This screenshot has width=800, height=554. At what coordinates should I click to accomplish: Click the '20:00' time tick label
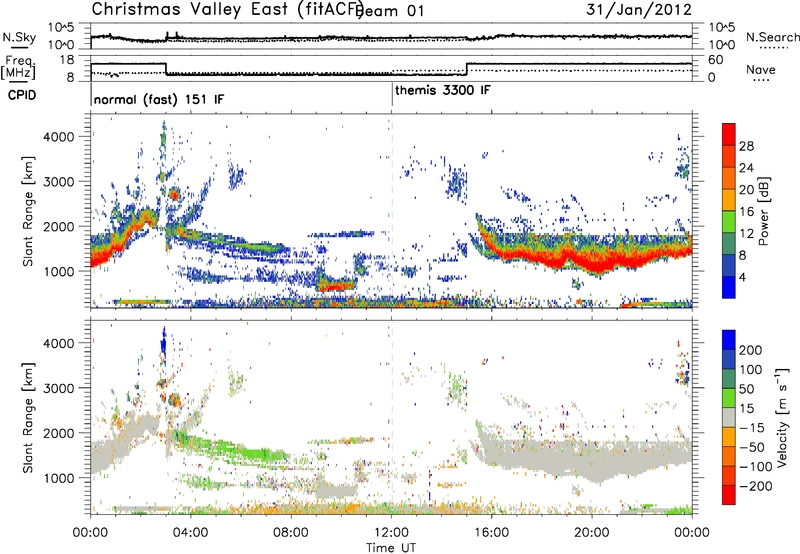591,532
